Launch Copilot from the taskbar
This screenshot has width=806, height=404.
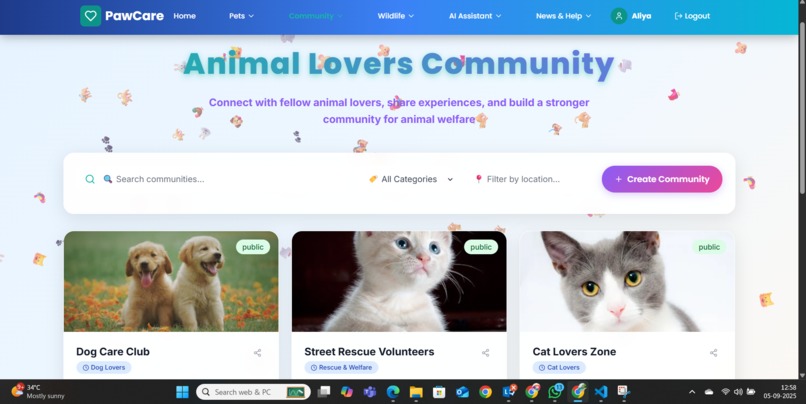tap(347, 392)
